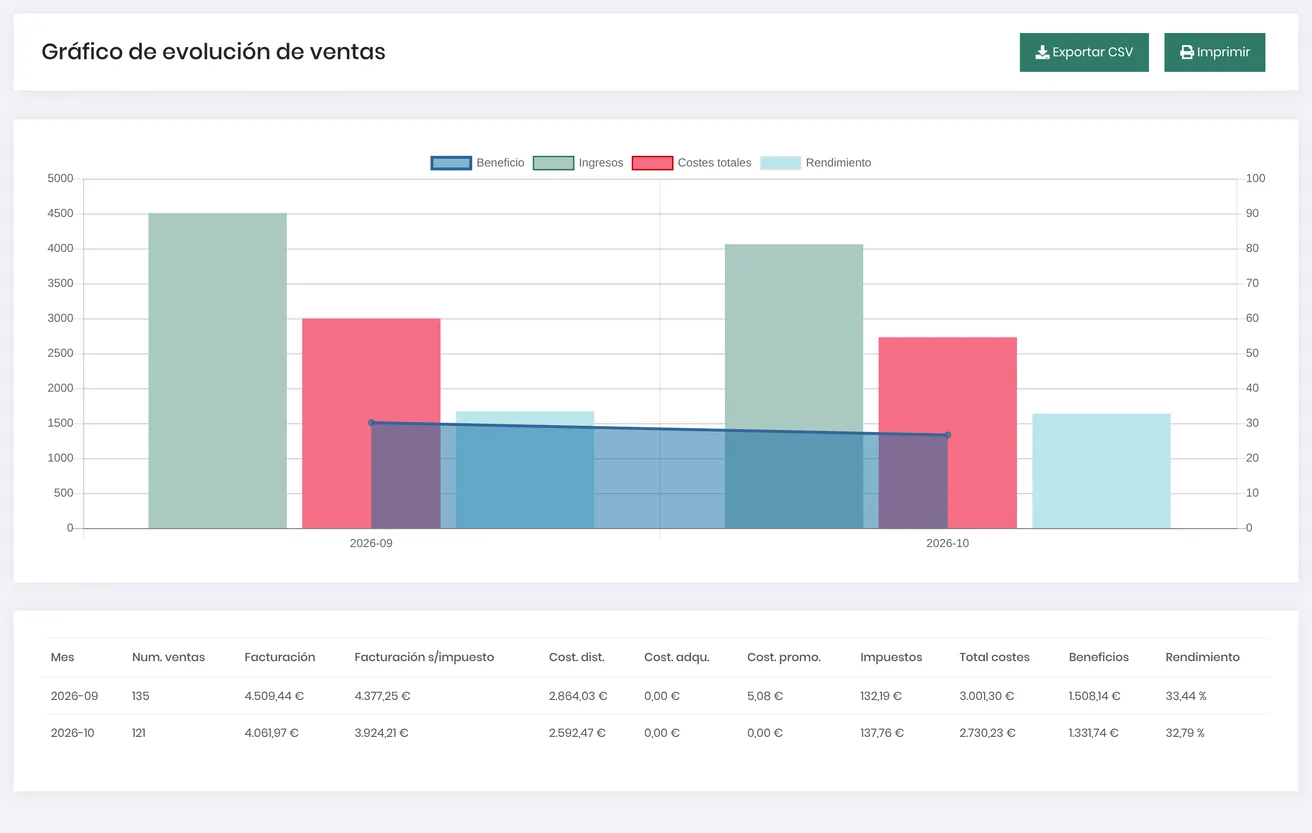The width and height of the screenshot is (1312, 833).
Task: Select the 2026-10 cell in table
Action: pos(72,733)
